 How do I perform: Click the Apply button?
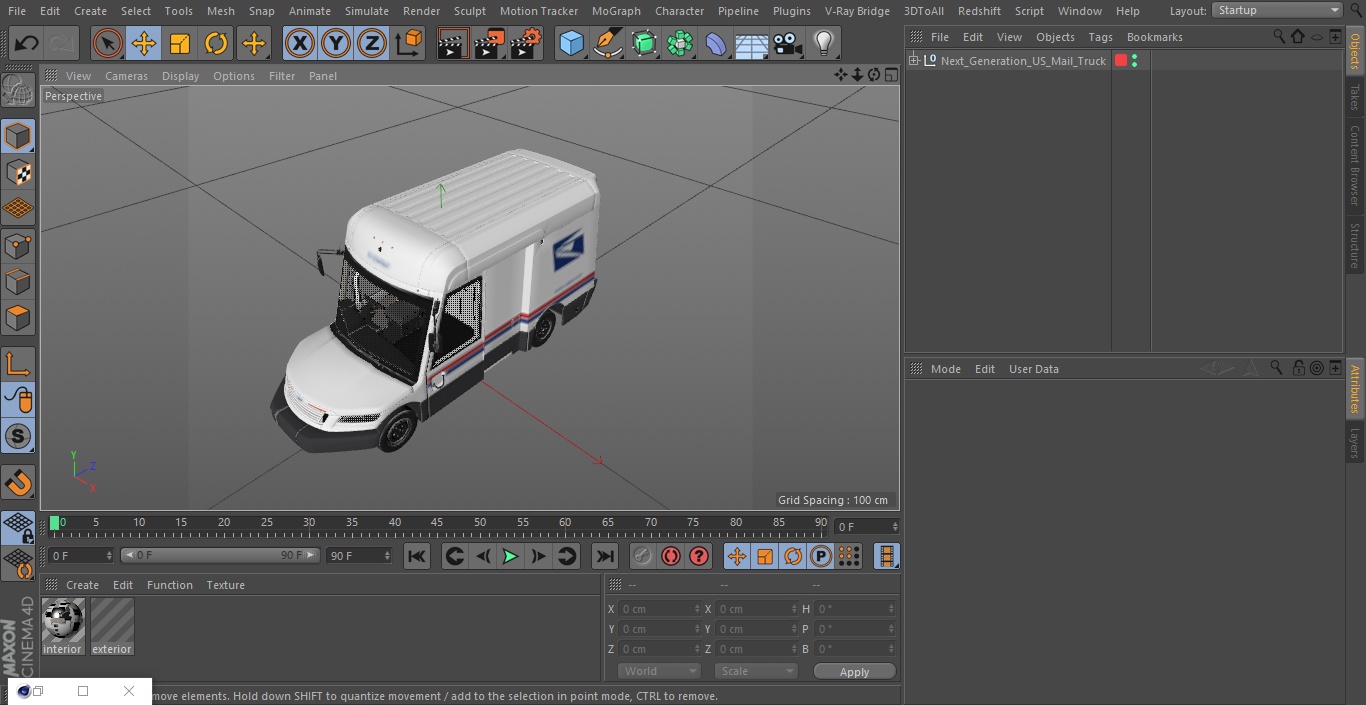[854, 672]
